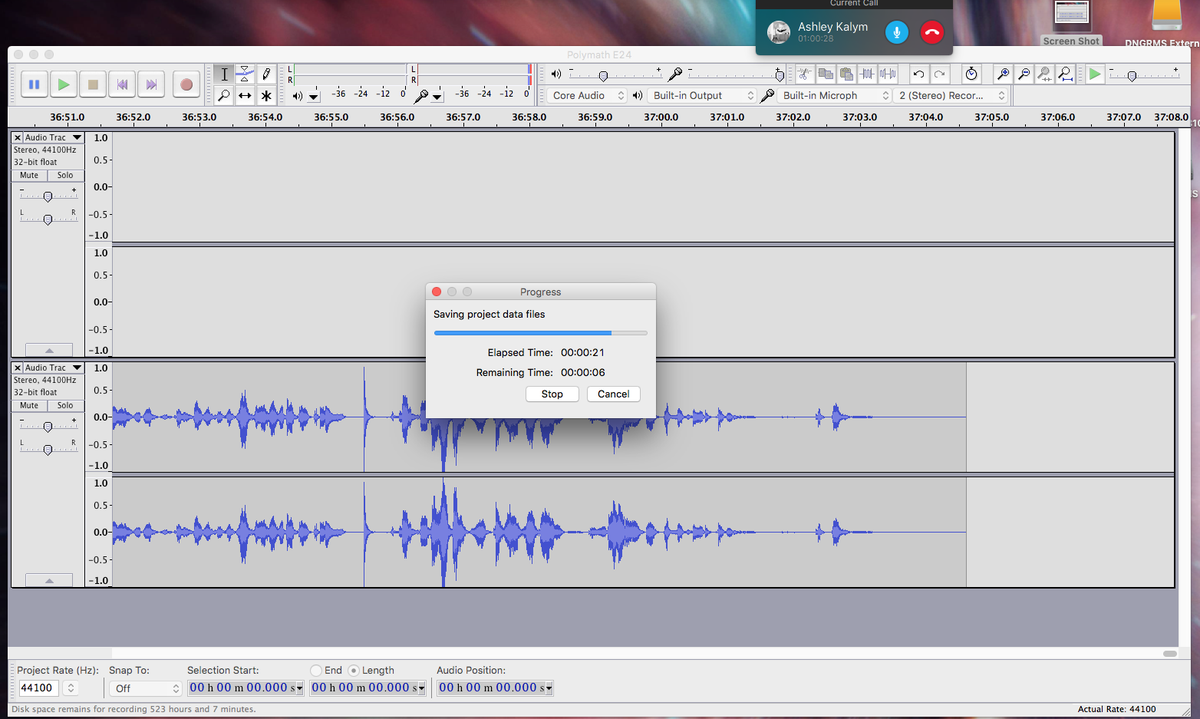Viewport: 1200px width, 719px height.
Task: Open the Built-in Output device dropdown
Action: coord(700,96)
